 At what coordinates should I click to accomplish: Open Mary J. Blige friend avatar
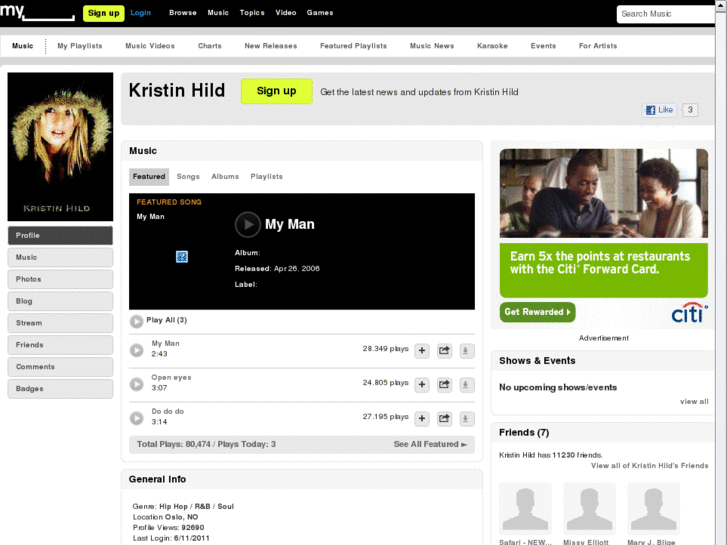(x=653, y=509)
